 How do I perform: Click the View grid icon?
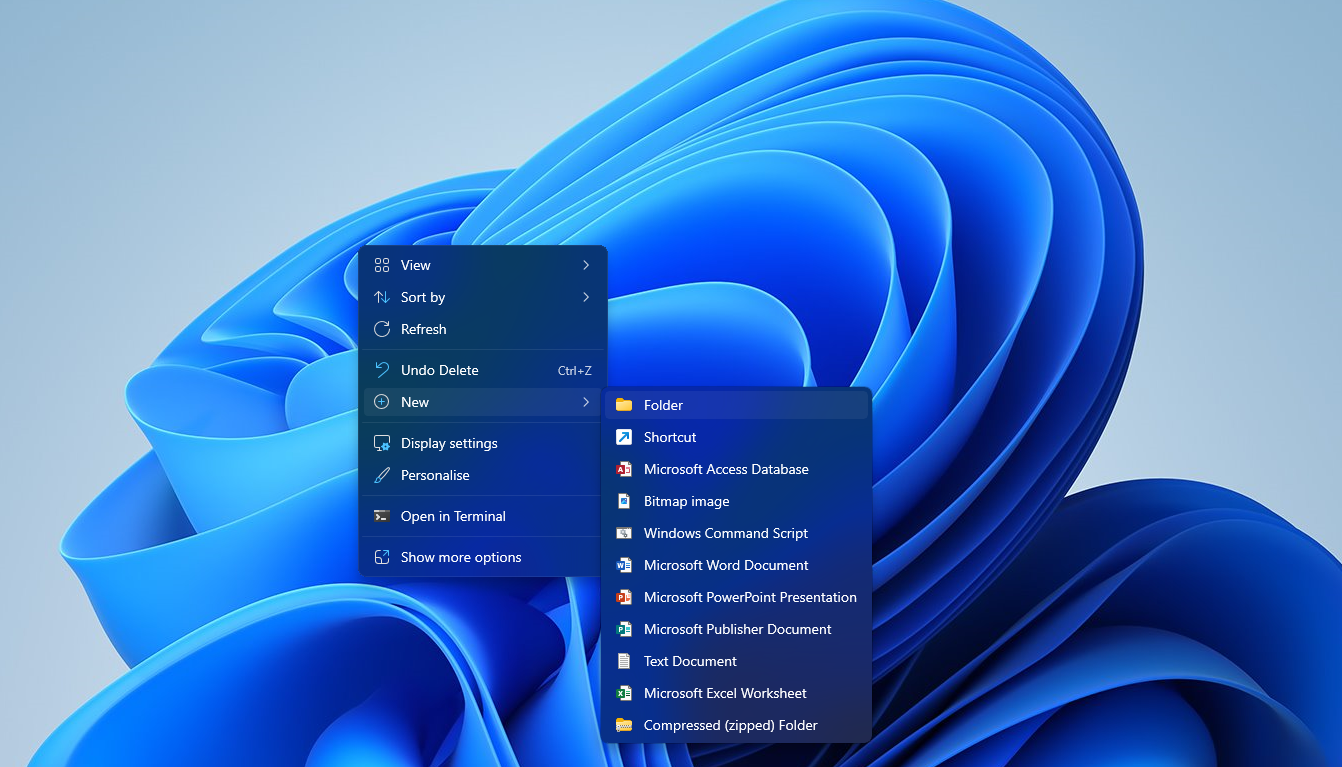[x=381, y=265]
